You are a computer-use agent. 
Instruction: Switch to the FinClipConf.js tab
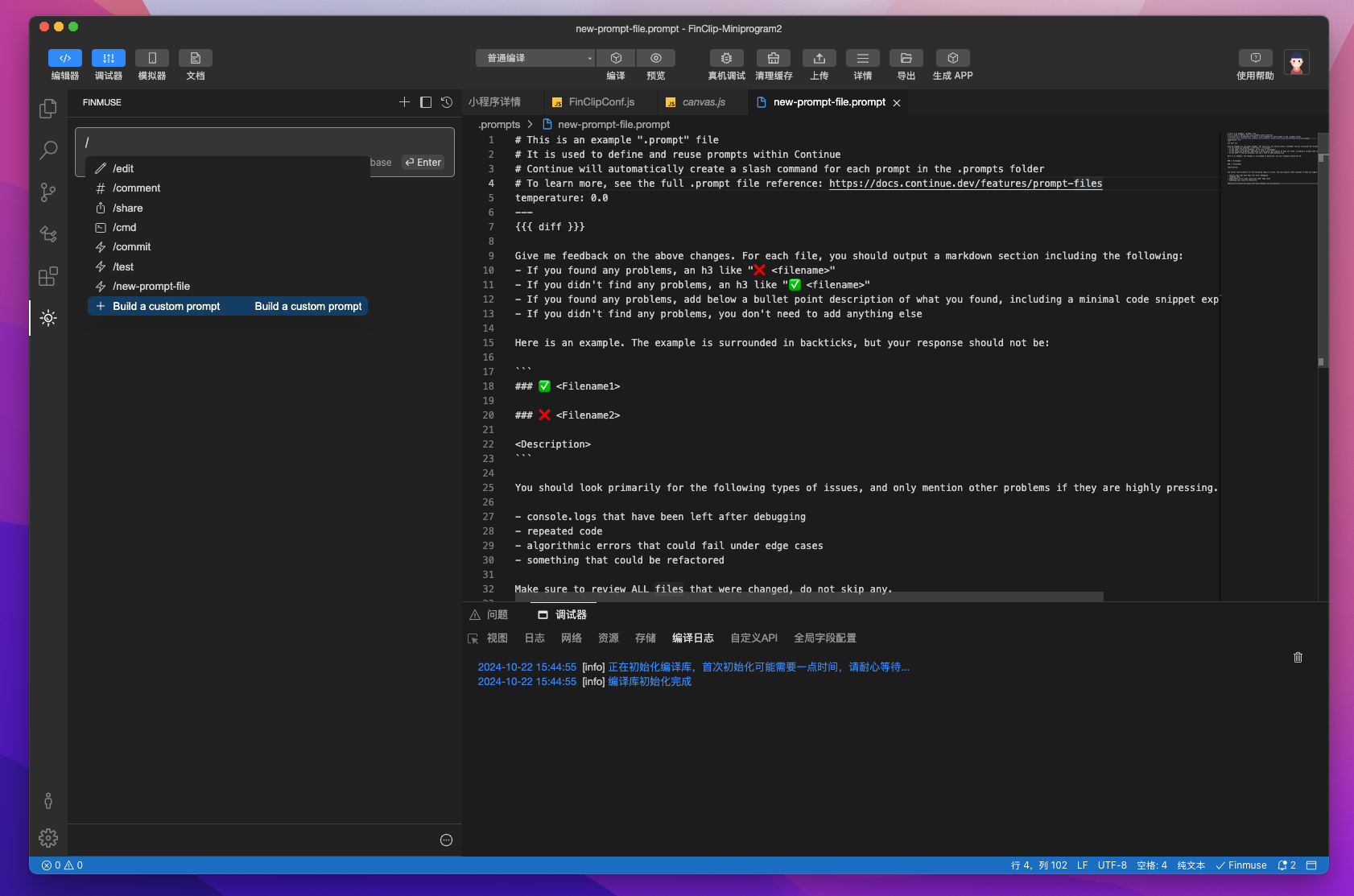601,102
